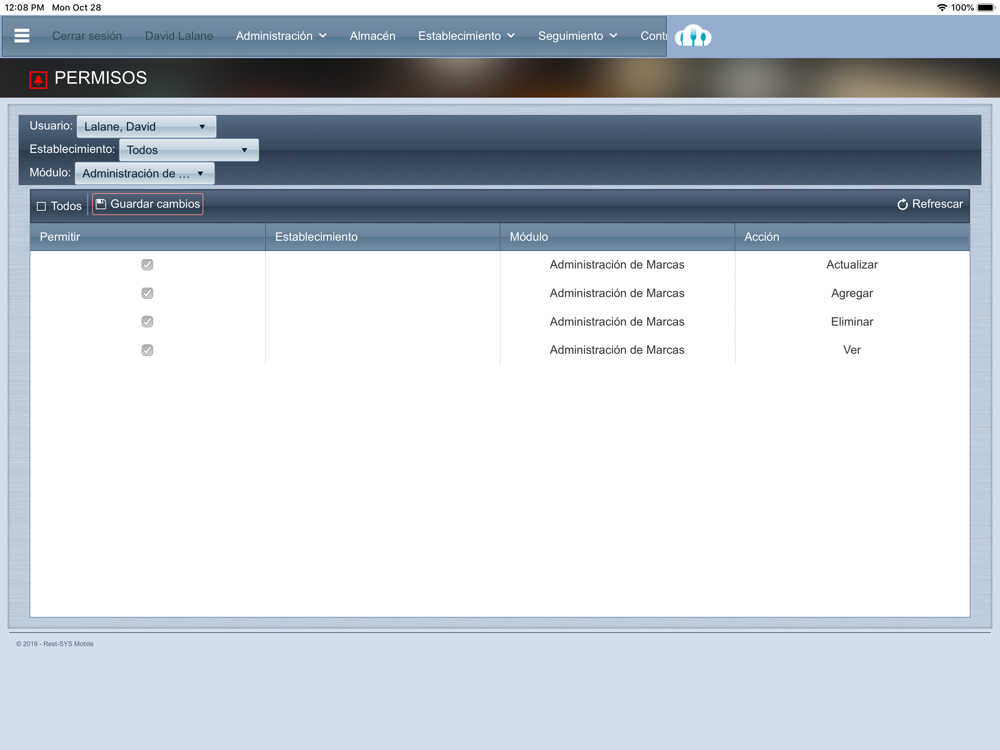Image resolution: width=1000 pixels, height=750 pixels.
Task: Expand the Administración menu
Action: (281, 36)
